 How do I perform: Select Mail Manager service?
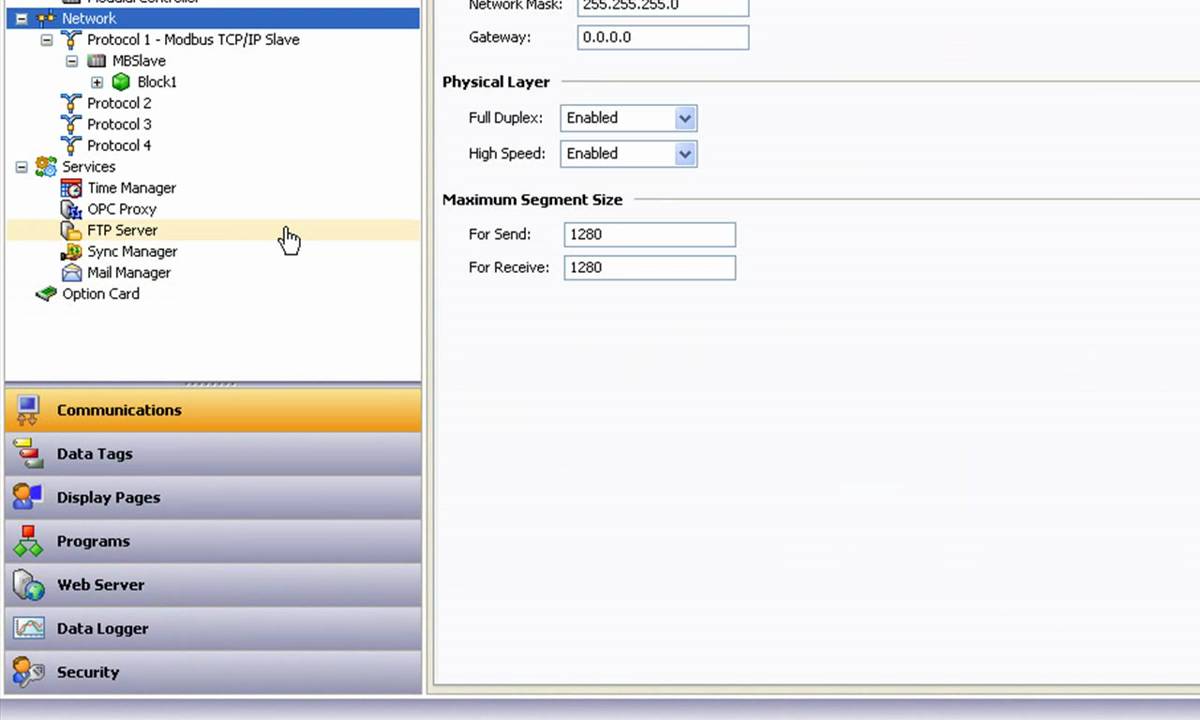coord(129,272)
